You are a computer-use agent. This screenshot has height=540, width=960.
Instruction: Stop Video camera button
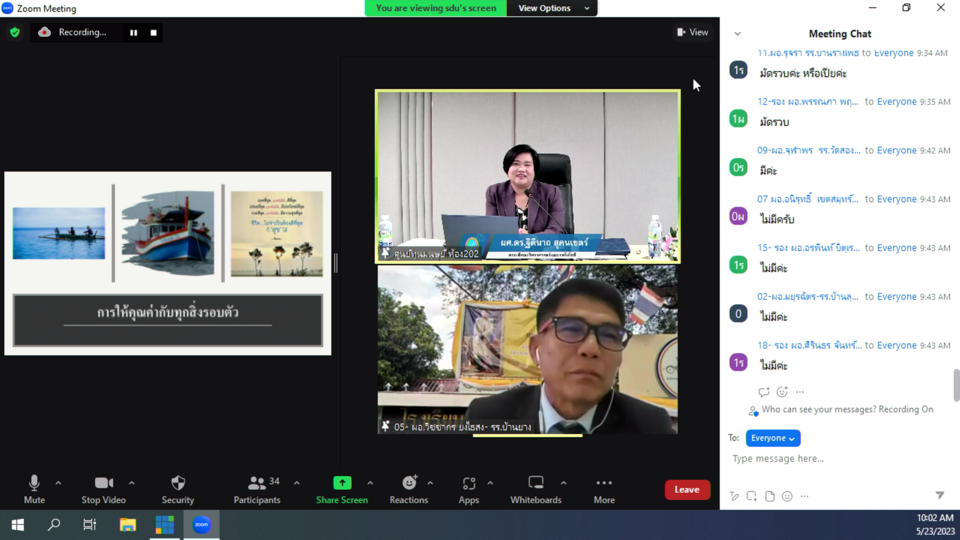(103, 489)
